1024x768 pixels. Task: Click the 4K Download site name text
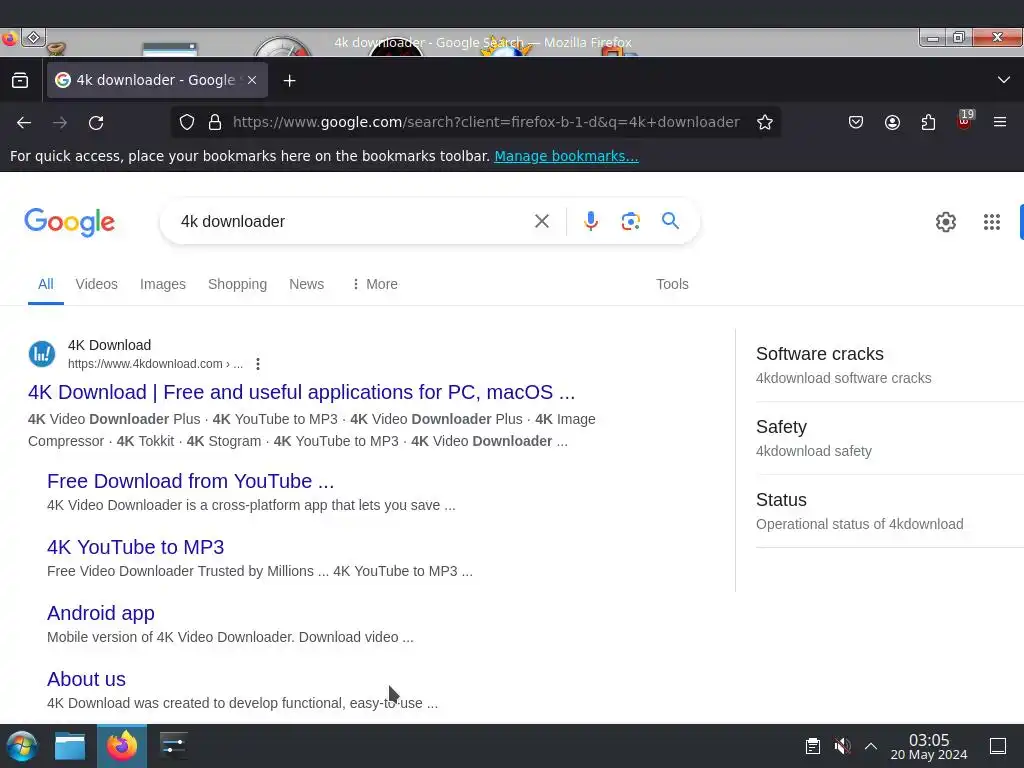tap(109, 345)
